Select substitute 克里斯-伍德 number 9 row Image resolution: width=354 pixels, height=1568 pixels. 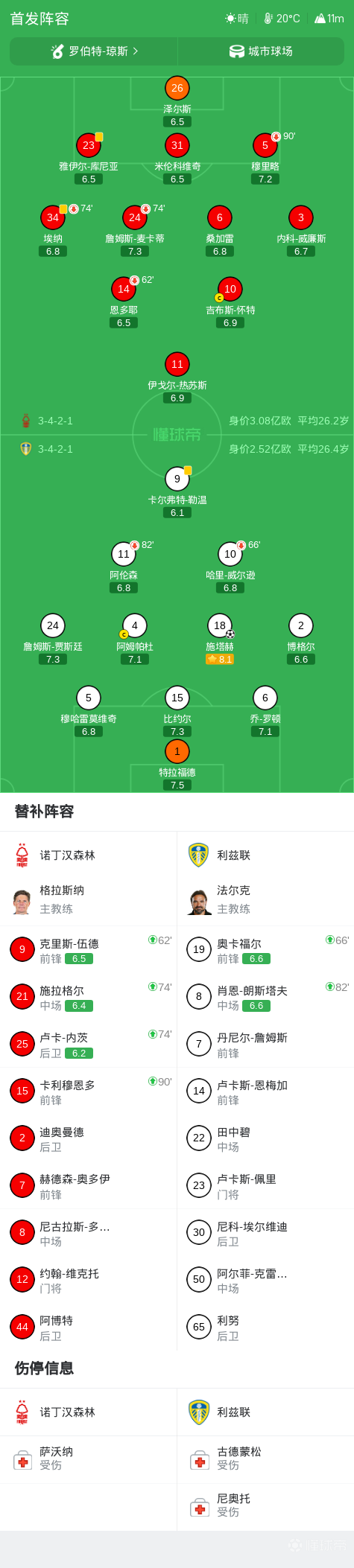[x=89, y=950]
